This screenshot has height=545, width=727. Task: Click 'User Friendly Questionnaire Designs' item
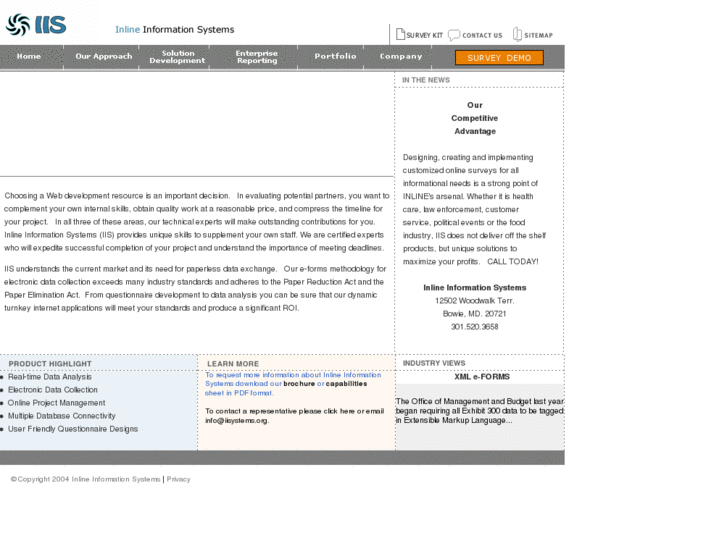(x=73, y=429)
